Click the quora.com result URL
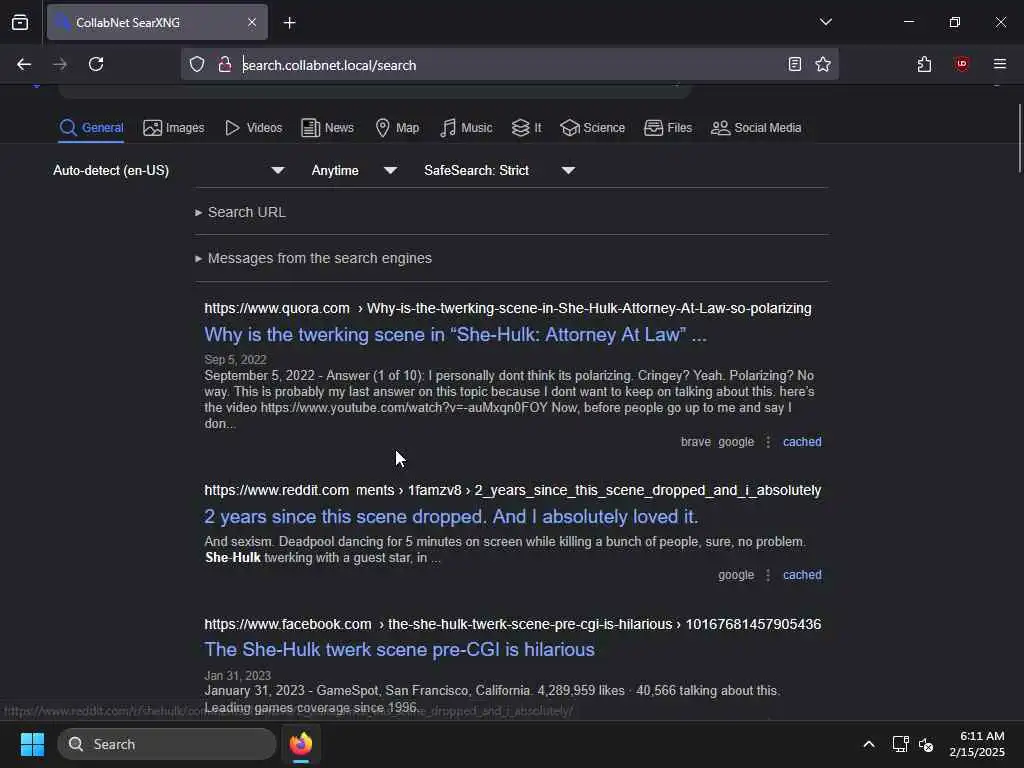Image resolution: width=1024 pixels, height=768 pixels. [x=508, y=308]
